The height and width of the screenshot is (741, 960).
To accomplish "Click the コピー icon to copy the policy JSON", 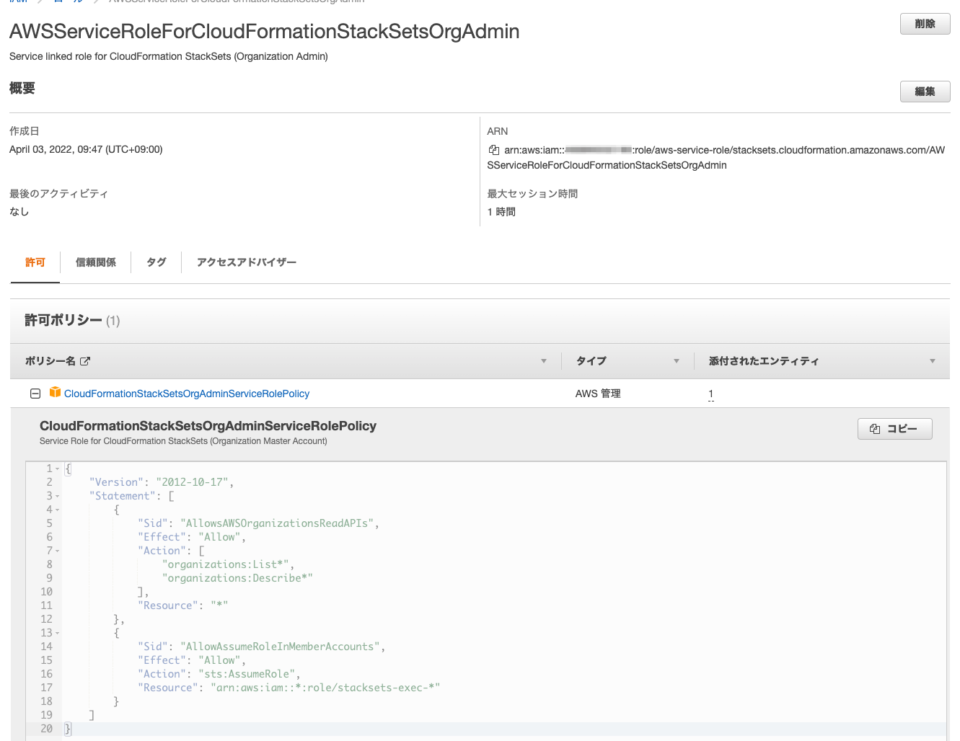I will click(x=894, y=429).
